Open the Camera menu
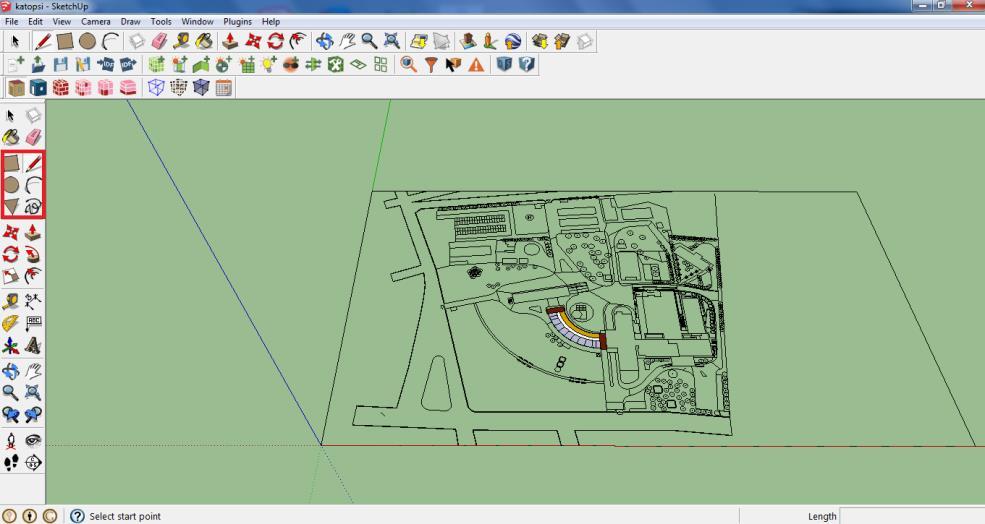The width and height of the screenshot is (985, 524). tap(95, 21)
